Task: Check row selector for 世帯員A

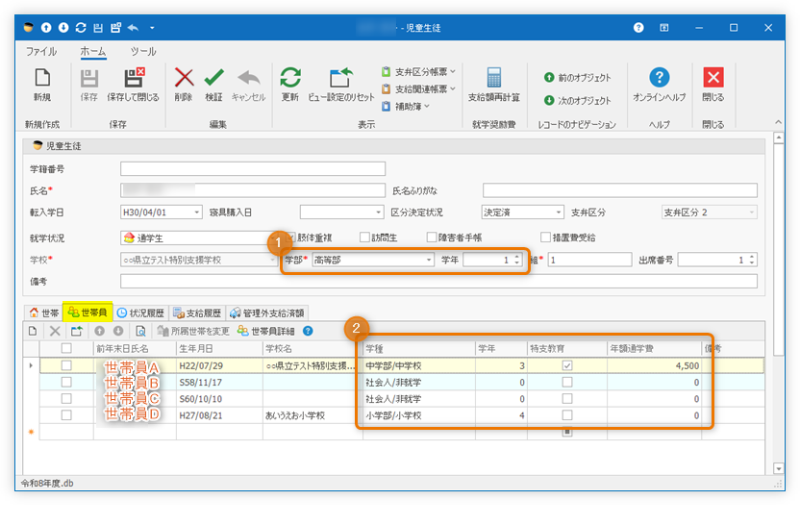Action: click(x=66, y=365)
